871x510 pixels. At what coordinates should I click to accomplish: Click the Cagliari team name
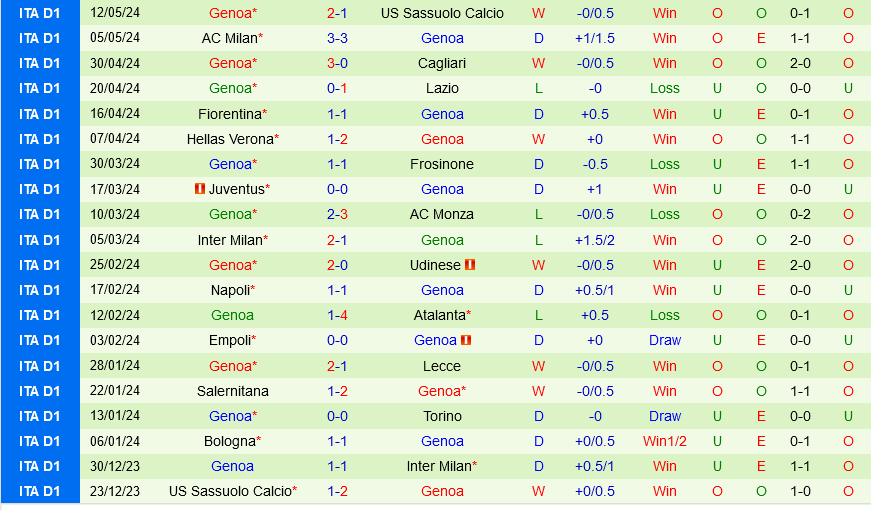442,63
